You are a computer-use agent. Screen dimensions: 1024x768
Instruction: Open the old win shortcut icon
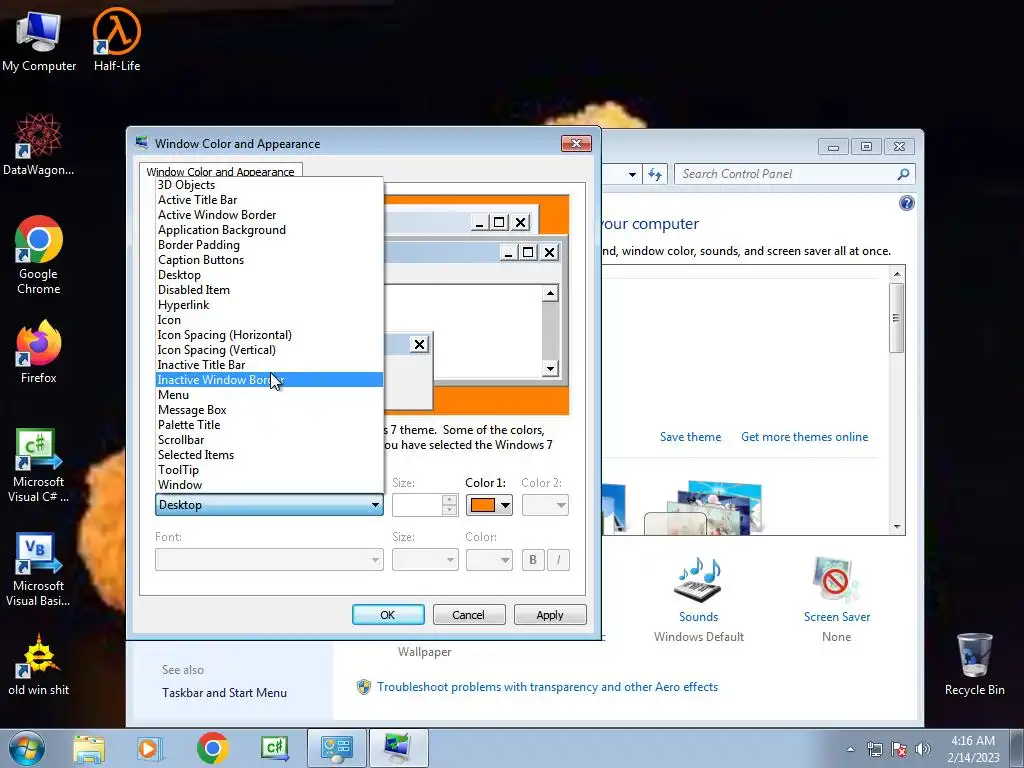pos(39,665)
